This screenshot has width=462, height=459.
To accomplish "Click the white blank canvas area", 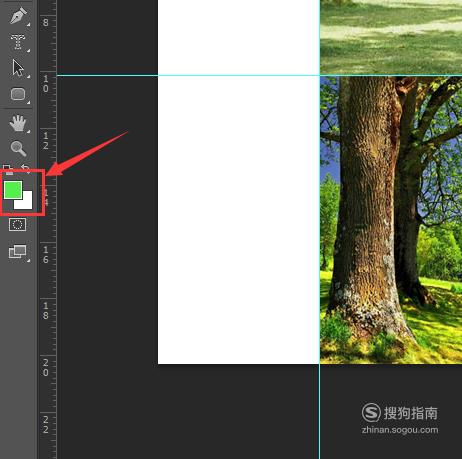I will pyautogui.click(x=239, y=182).
